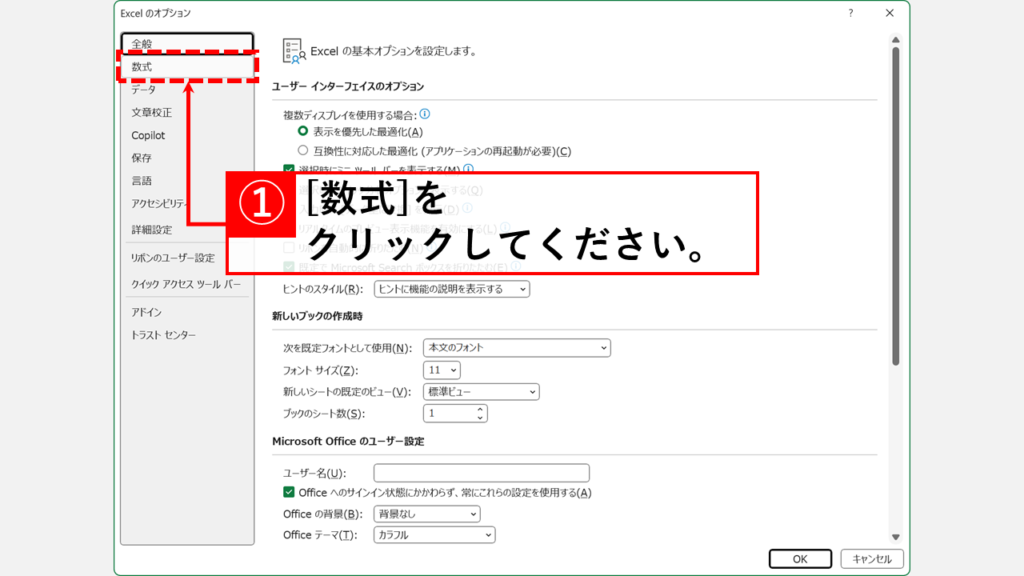Click the vertical scrollbar thumb
Viewport: 1024px width, 576px height.
(895, 206)
